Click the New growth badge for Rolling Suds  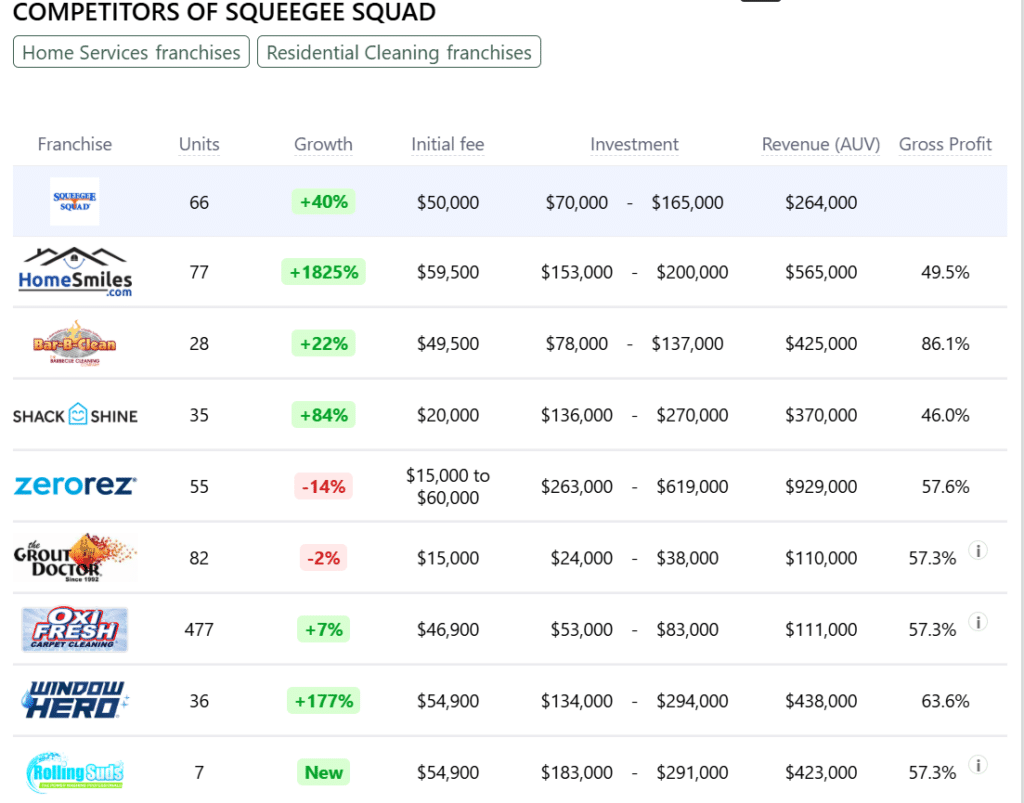pos(323,772)
